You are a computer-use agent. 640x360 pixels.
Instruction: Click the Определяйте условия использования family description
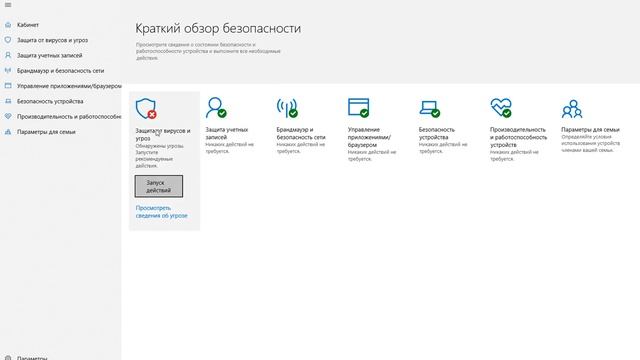pos(590,143)
